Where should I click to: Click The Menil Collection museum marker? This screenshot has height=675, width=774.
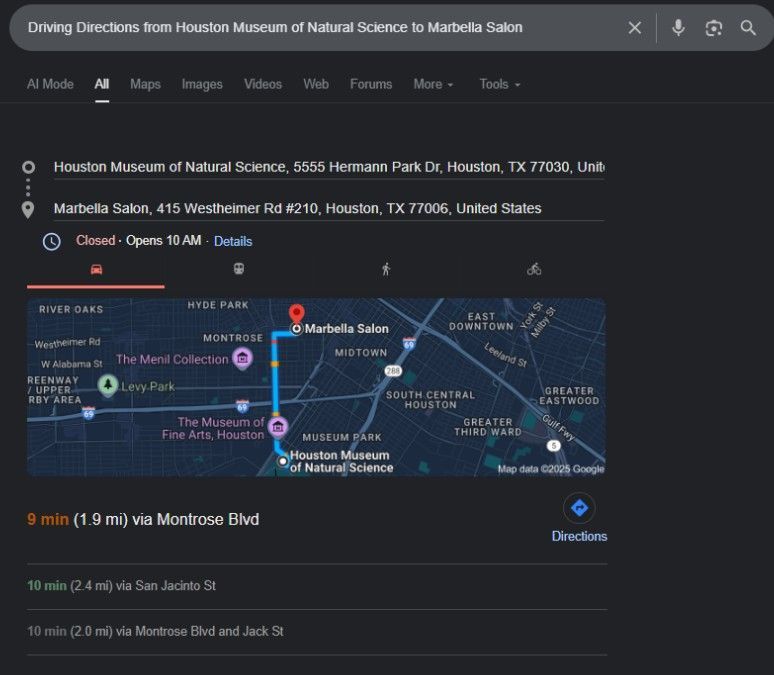[x=242, y=357]
